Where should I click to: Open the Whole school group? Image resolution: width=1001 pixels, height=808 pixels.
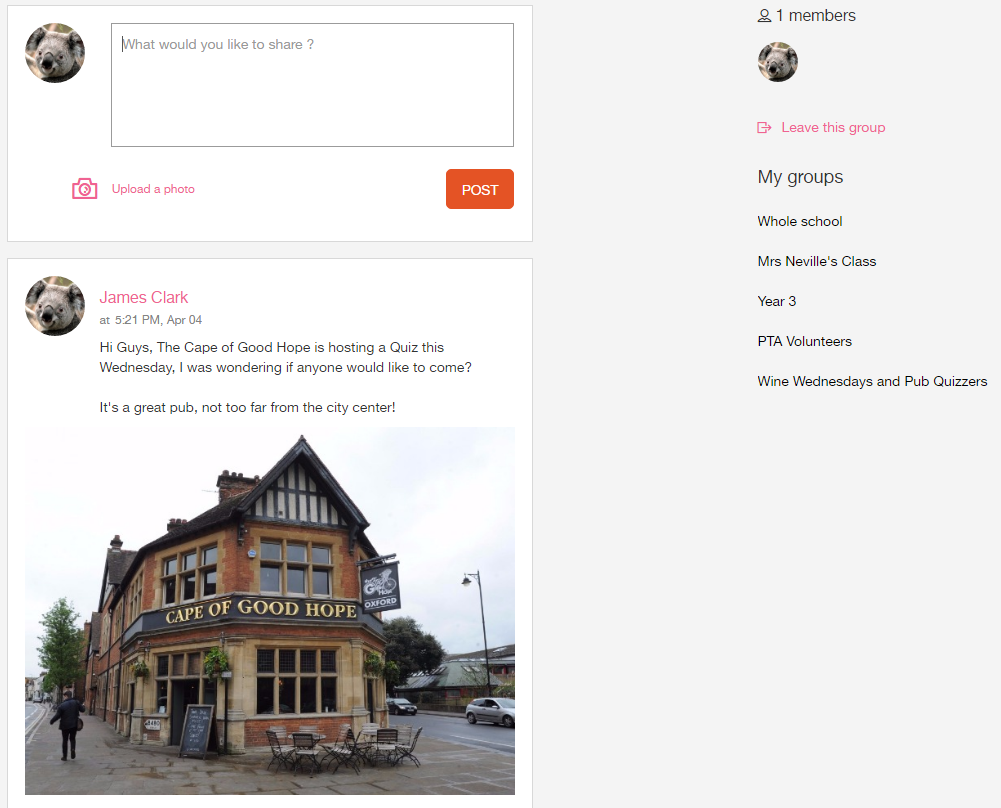pyautogui.click(x=800, y=221)
